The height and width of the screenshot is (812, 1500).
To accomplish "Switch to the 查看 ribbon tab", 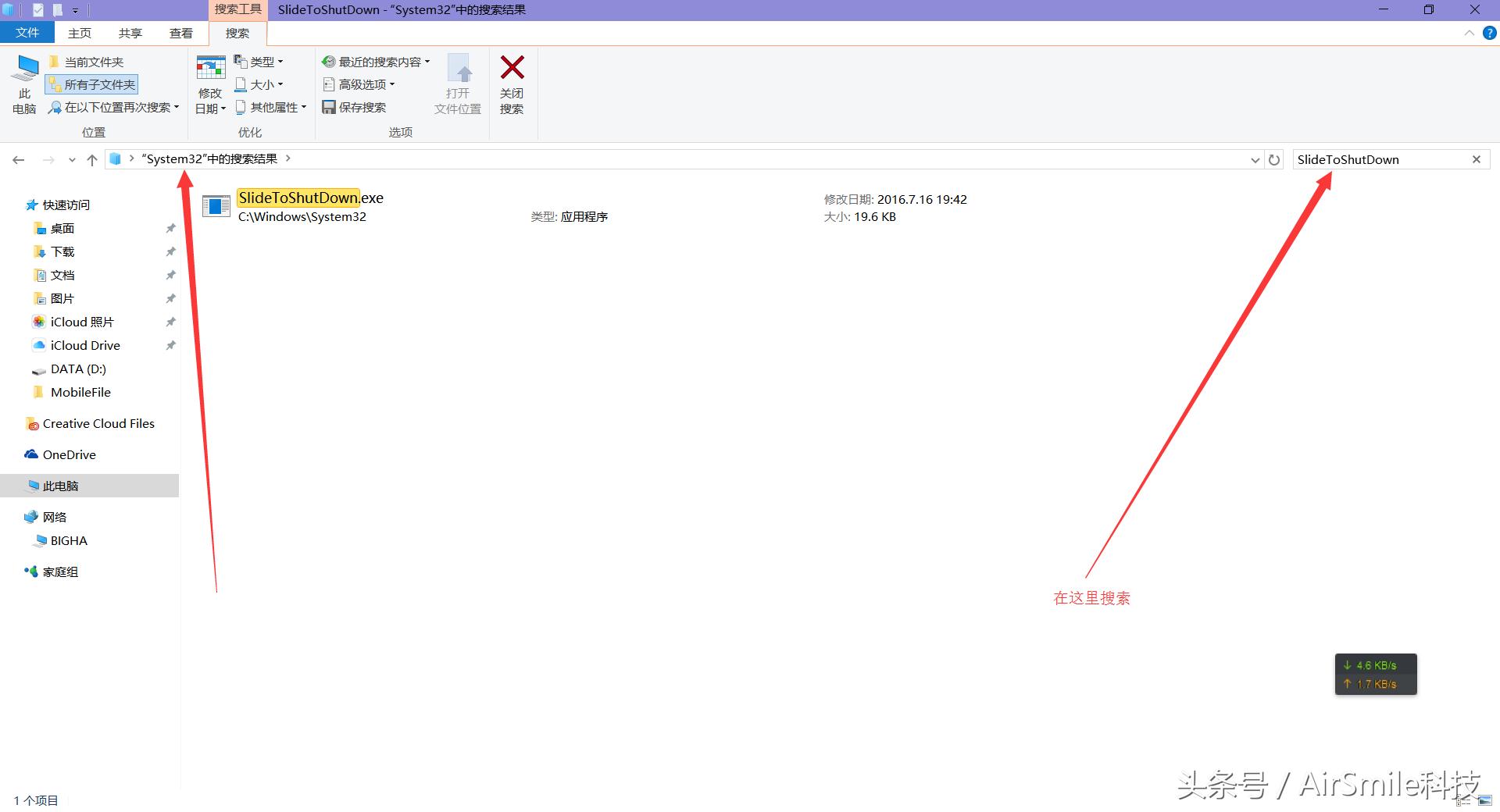I will click(x=181, y=33).
